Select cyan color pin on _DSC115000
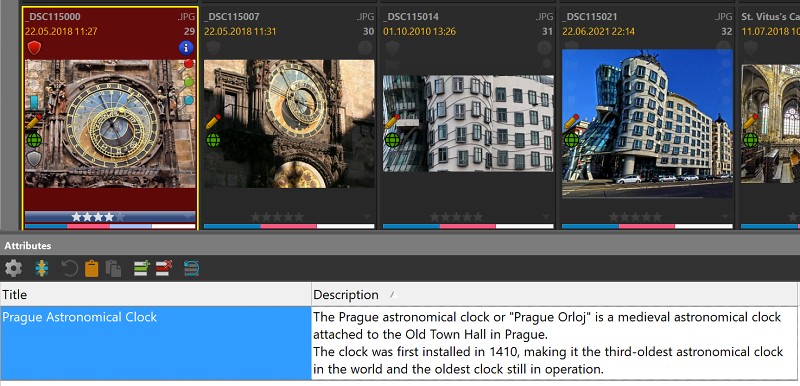The height and width of the screenshot is (386, 800). (188, 100)
